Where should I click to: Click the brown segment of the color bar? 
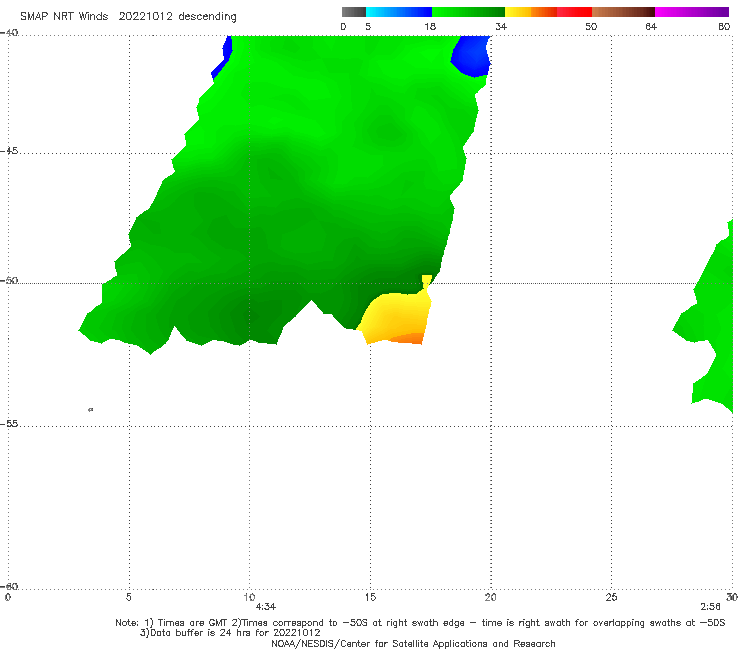623,12
